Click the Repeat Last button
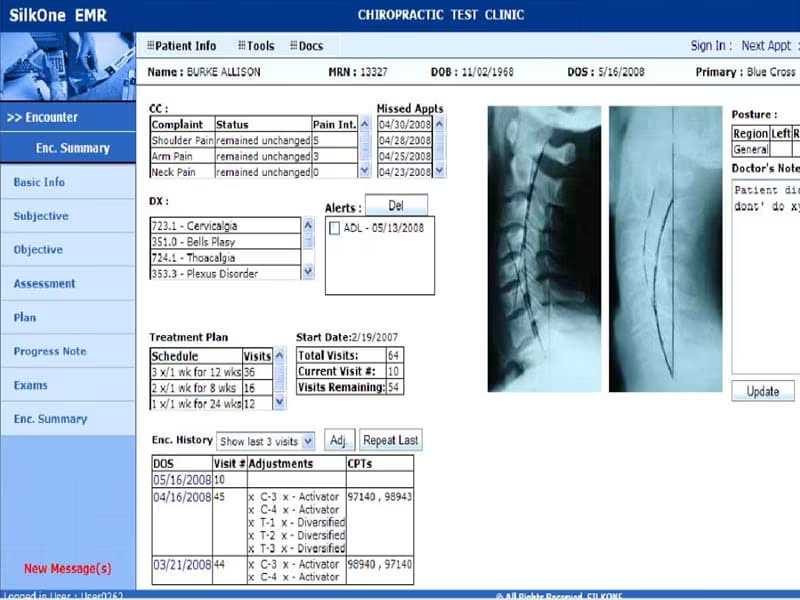800x600 pixels. pyautogui.click(x=391, y=440)
